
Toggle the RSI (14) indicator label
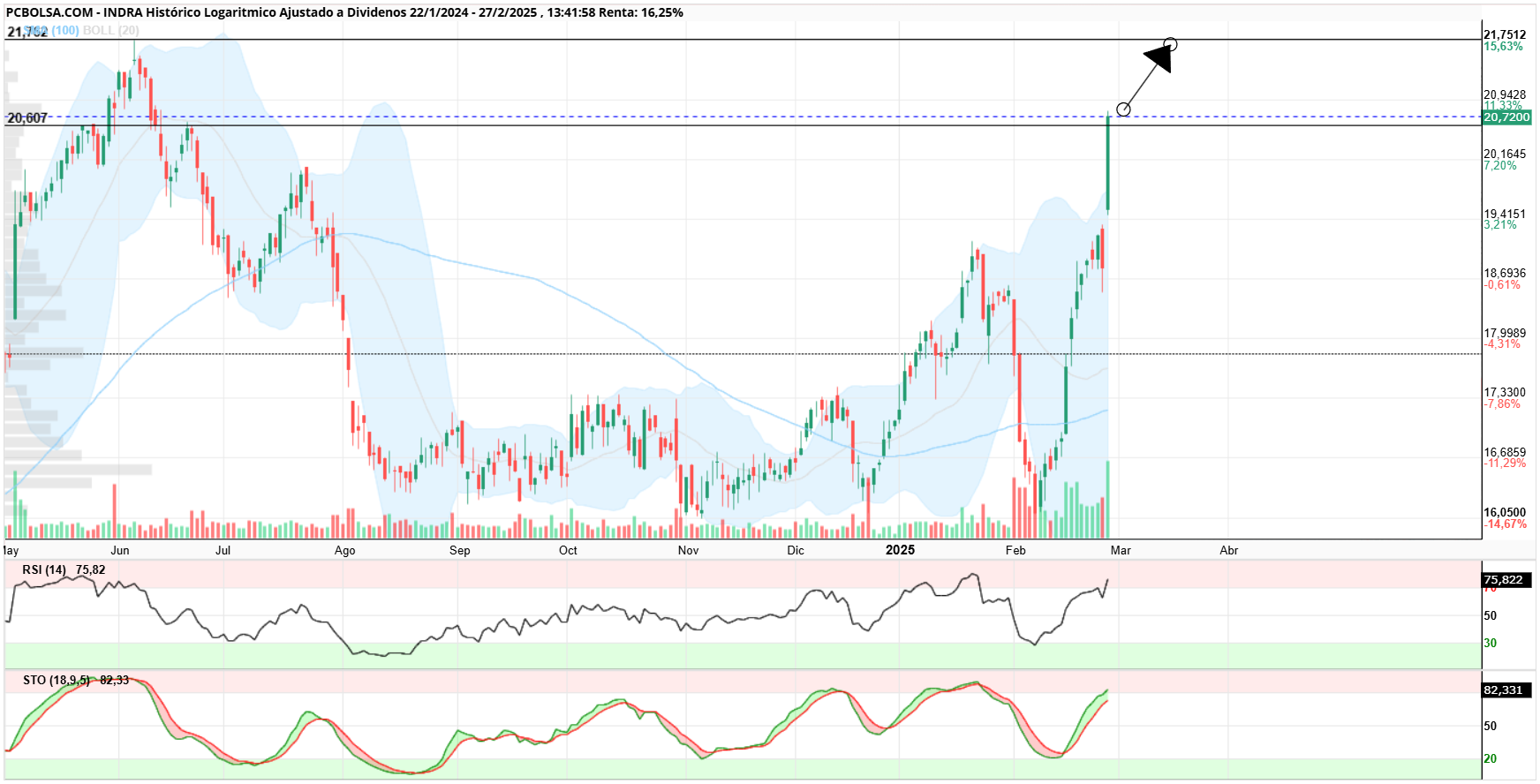(x=44, y=570)
